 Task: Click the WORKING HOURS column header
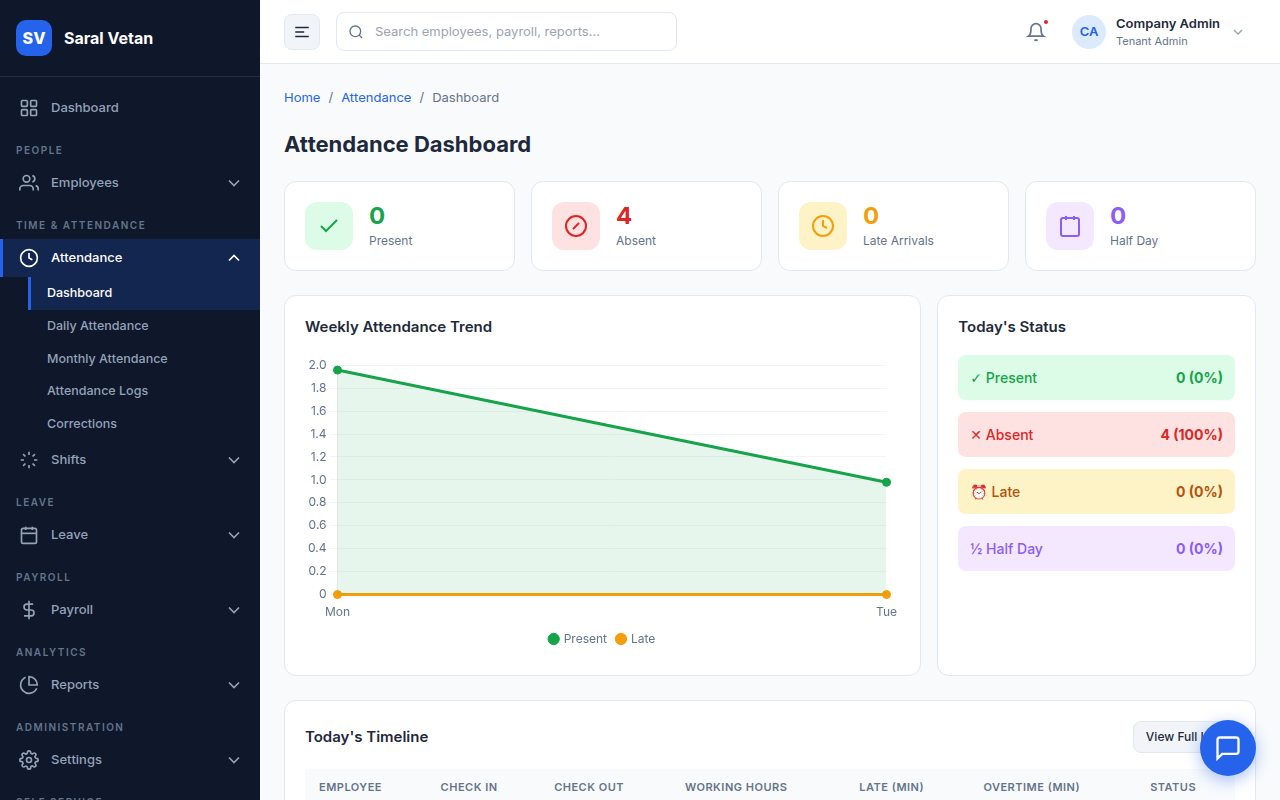(736, 787)
